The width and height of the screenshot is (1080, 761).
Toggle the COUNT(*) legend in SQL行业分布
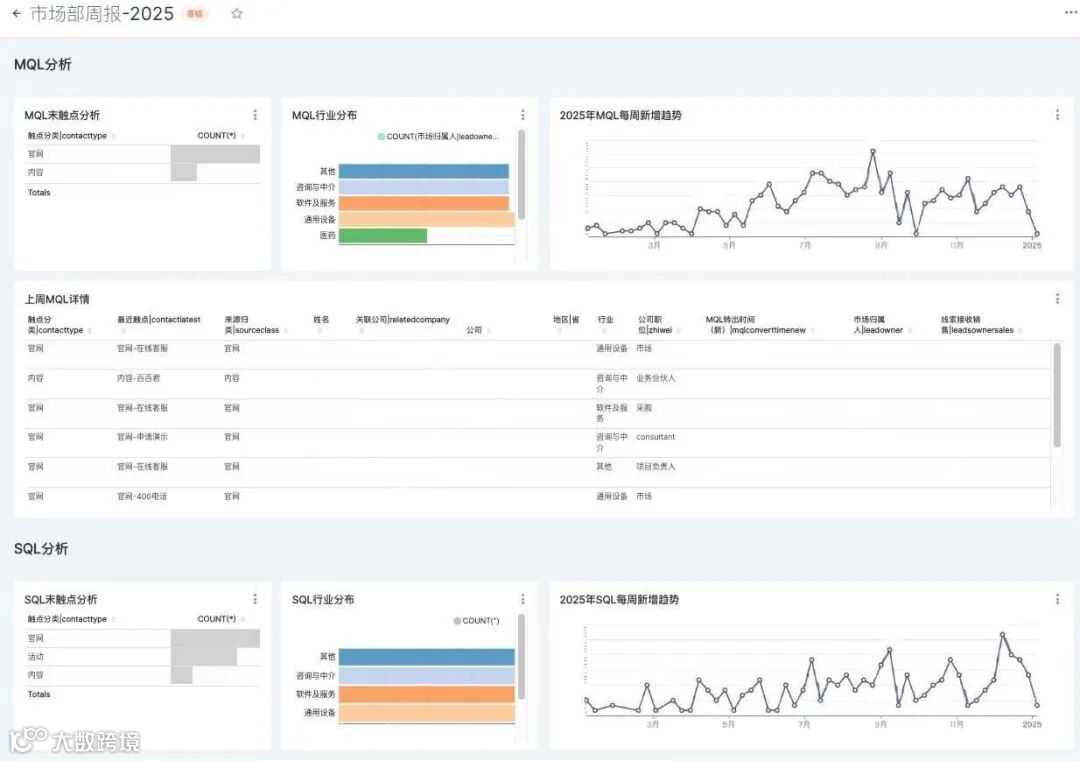point(476,621)
